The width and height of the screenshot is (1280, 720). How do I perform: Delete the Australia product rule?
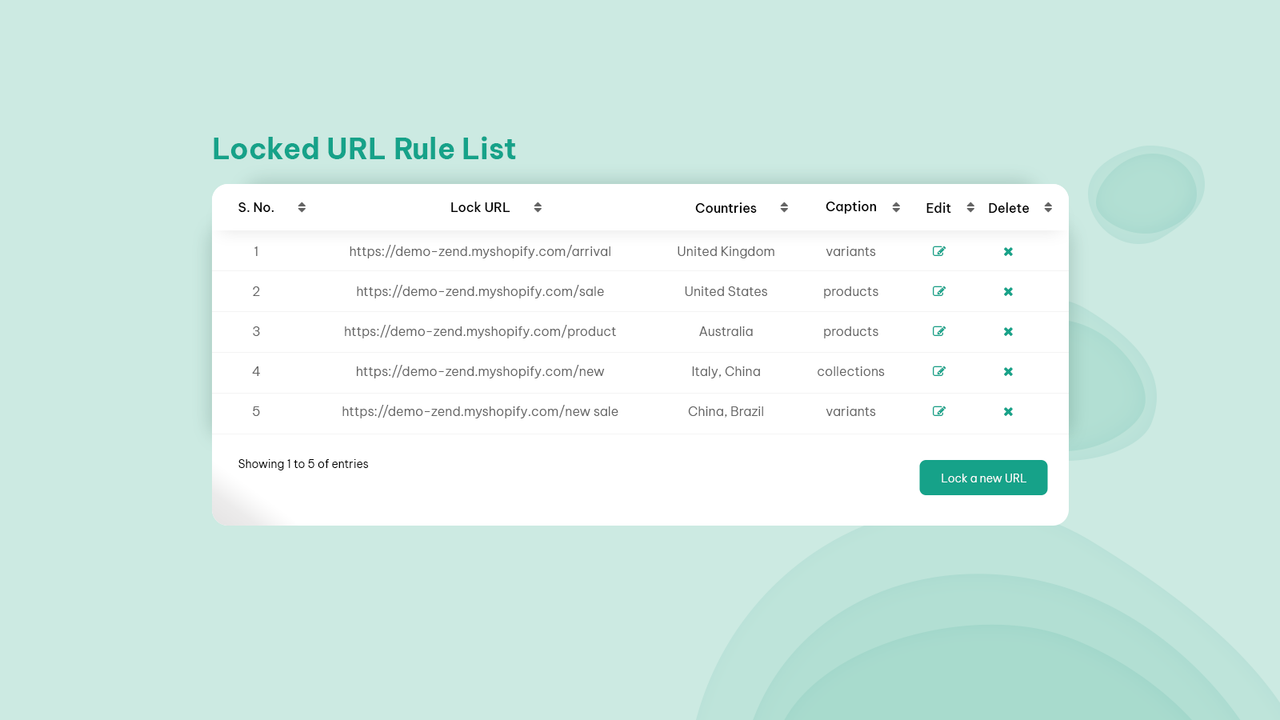click(x=1008, y=331)
